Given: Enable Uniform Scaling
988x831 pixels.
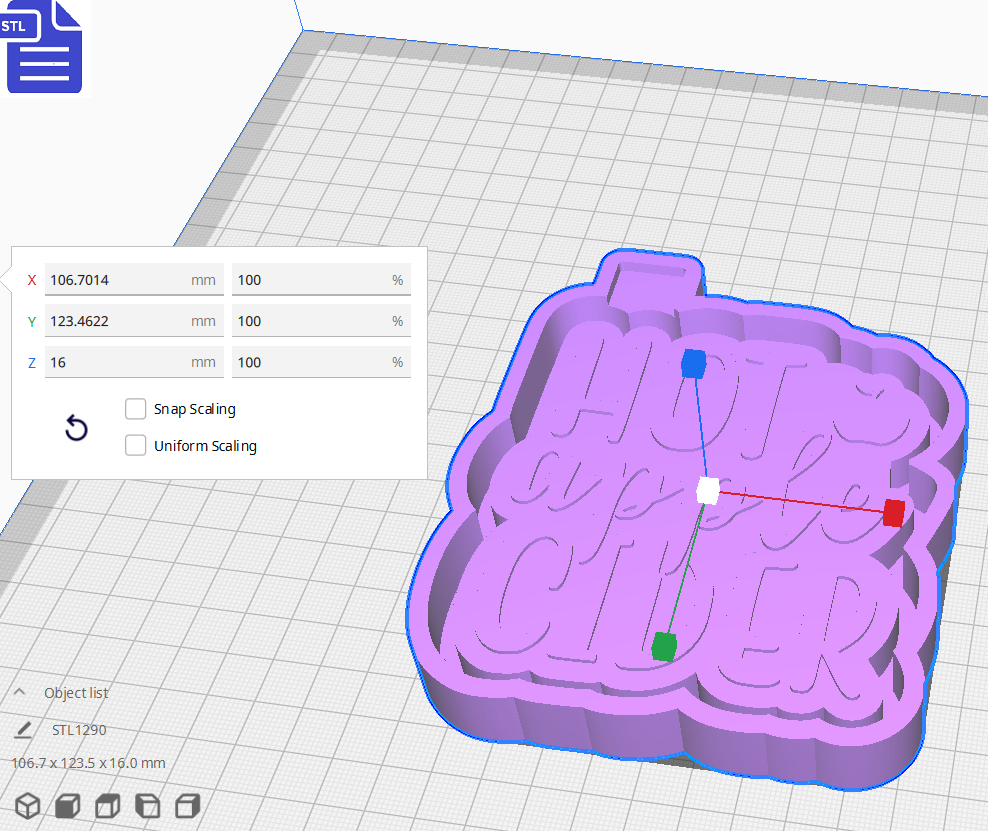Looking at the screenshot, I should [x=136, y=445].
